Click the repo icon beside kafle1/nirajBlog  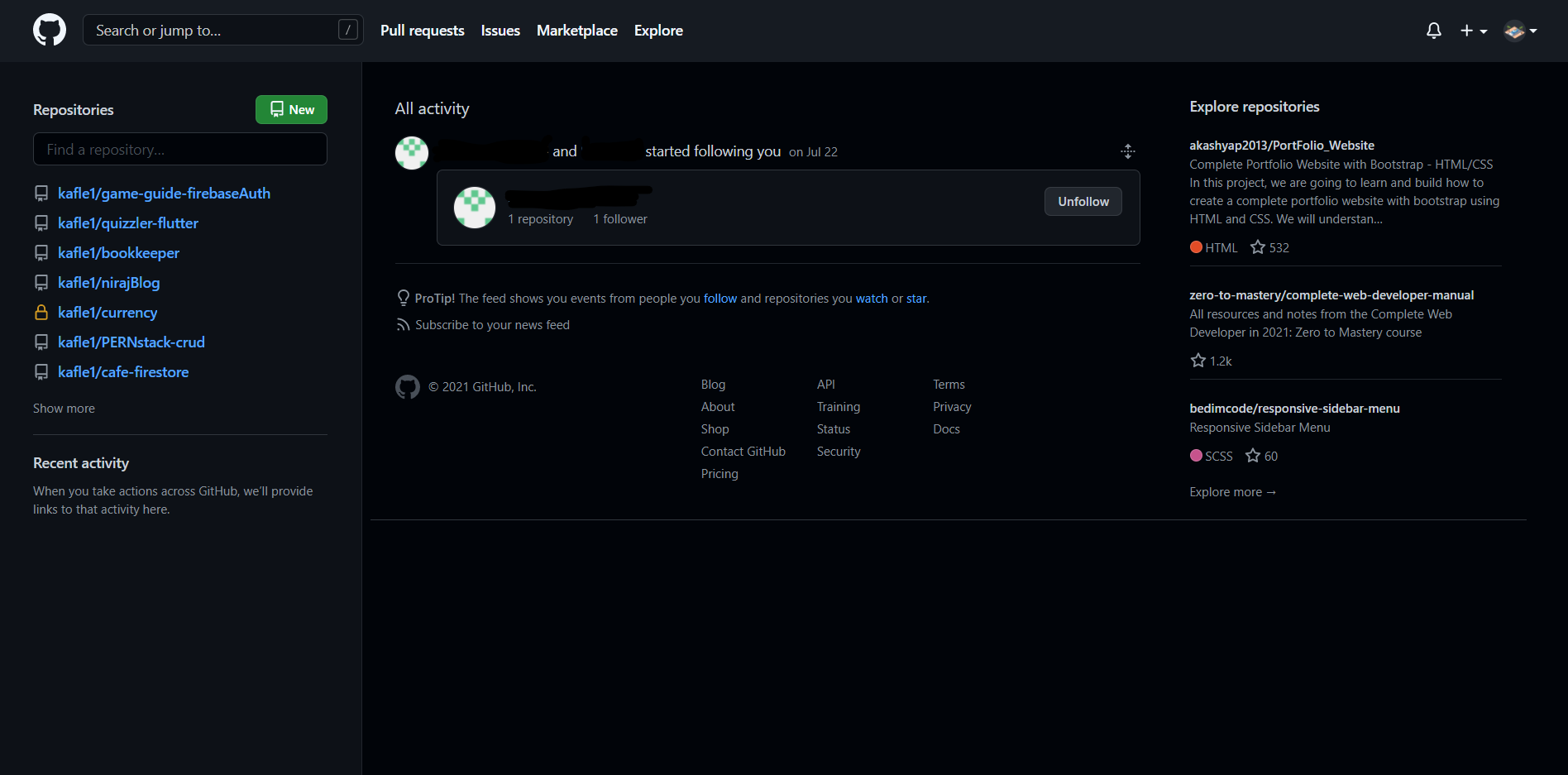point(41,283)
